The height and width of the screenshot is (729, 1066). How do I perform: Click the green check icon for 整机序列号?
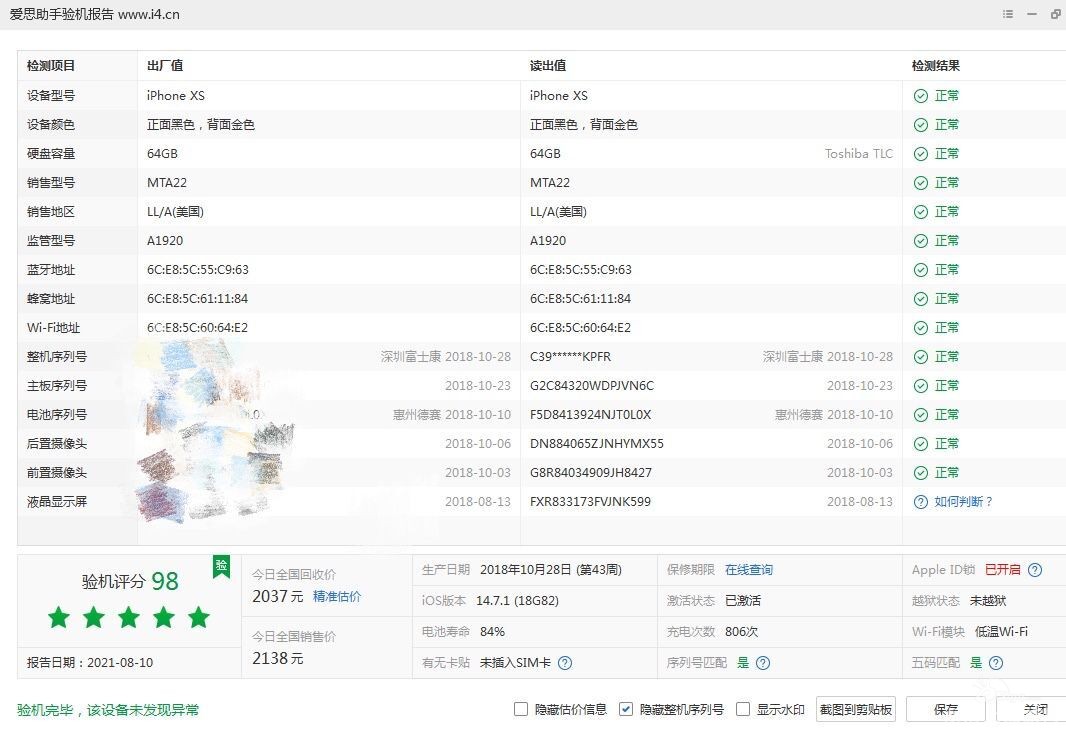(921, 357)
